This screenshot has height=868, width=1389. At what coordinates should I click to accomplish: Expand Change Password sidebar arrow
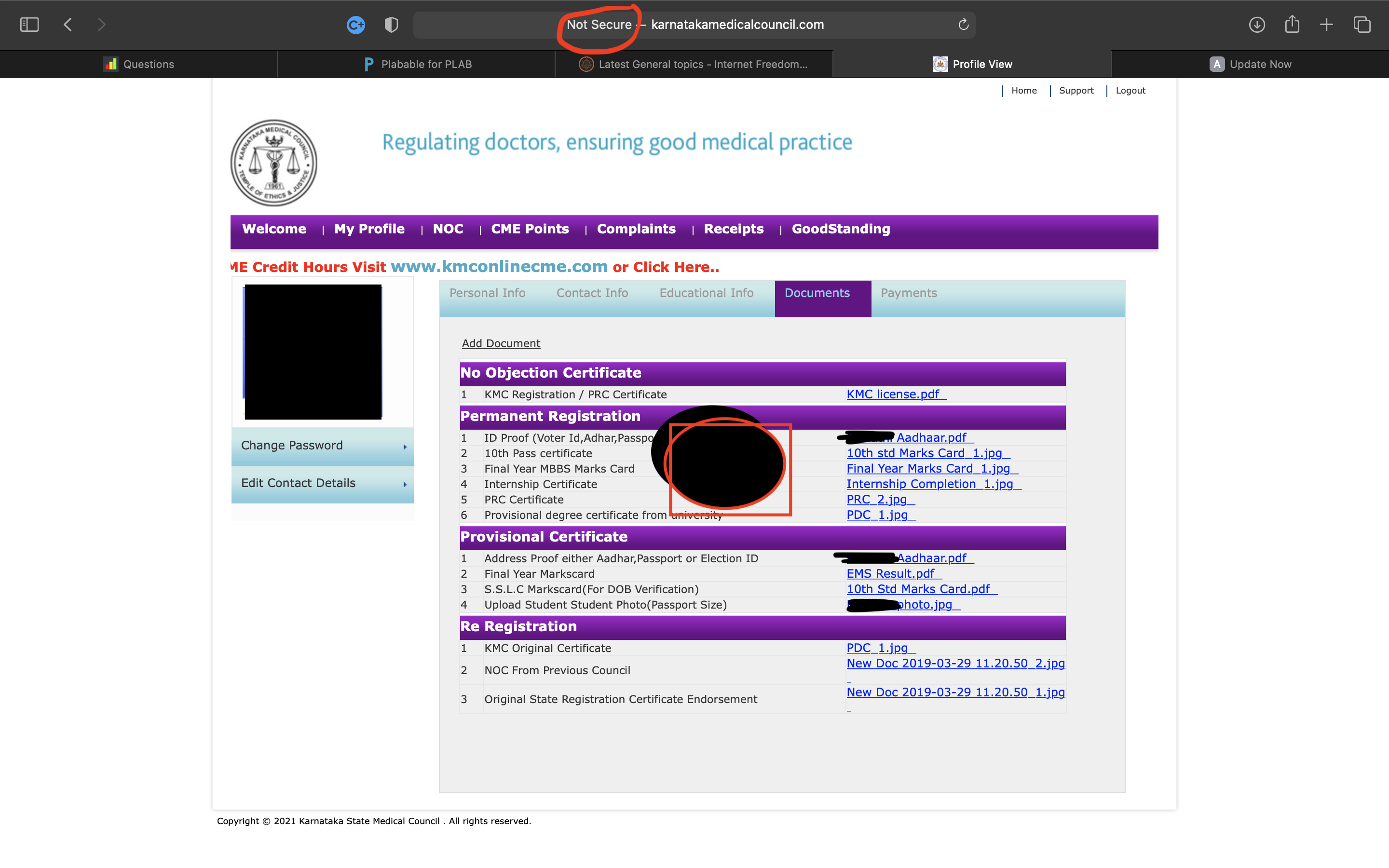point(405,447)
